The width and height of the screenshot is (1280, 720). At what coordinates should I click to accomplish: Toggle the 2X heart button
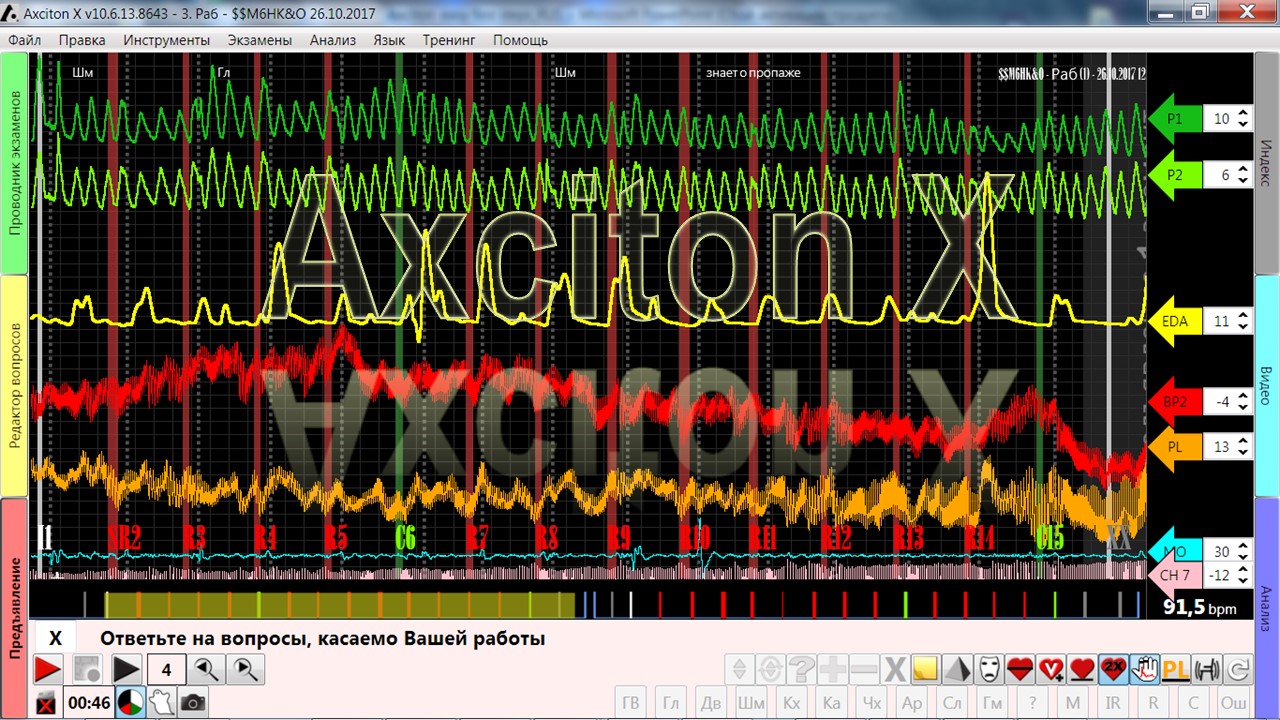pyautogui.click(x=1112, y=669)
